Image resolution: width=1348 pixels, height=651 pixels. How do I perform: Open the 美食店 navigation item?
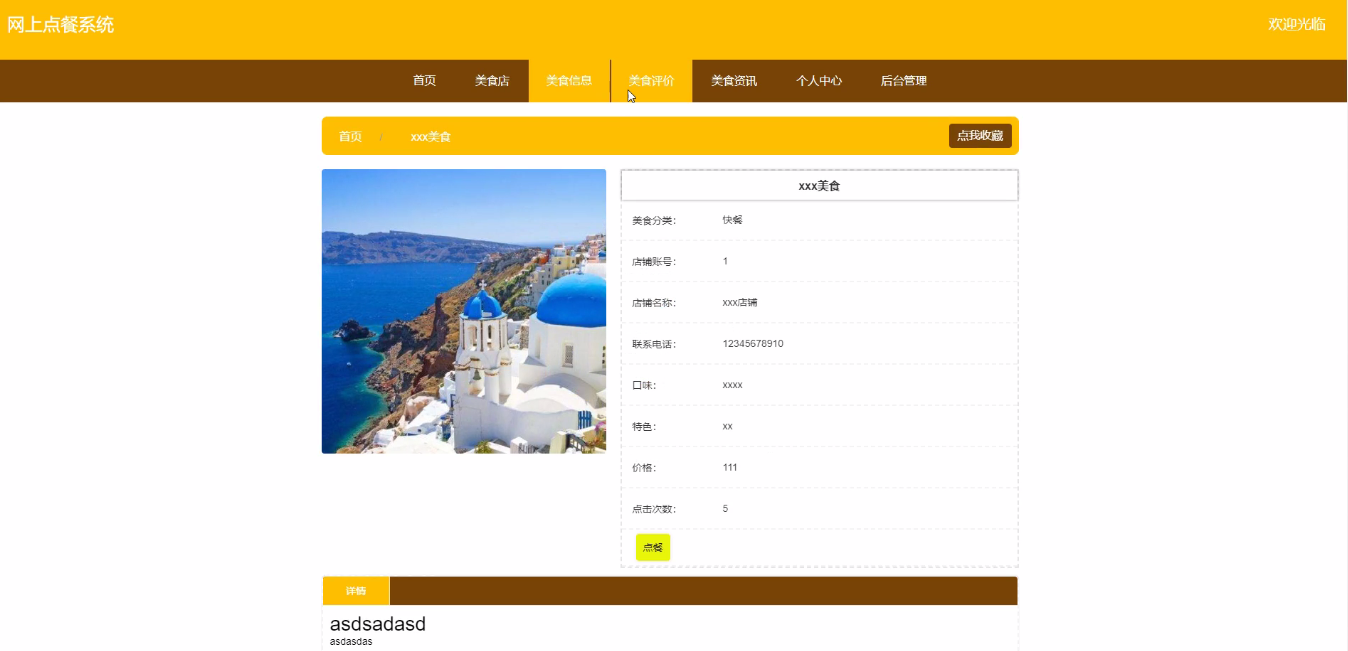492,80
